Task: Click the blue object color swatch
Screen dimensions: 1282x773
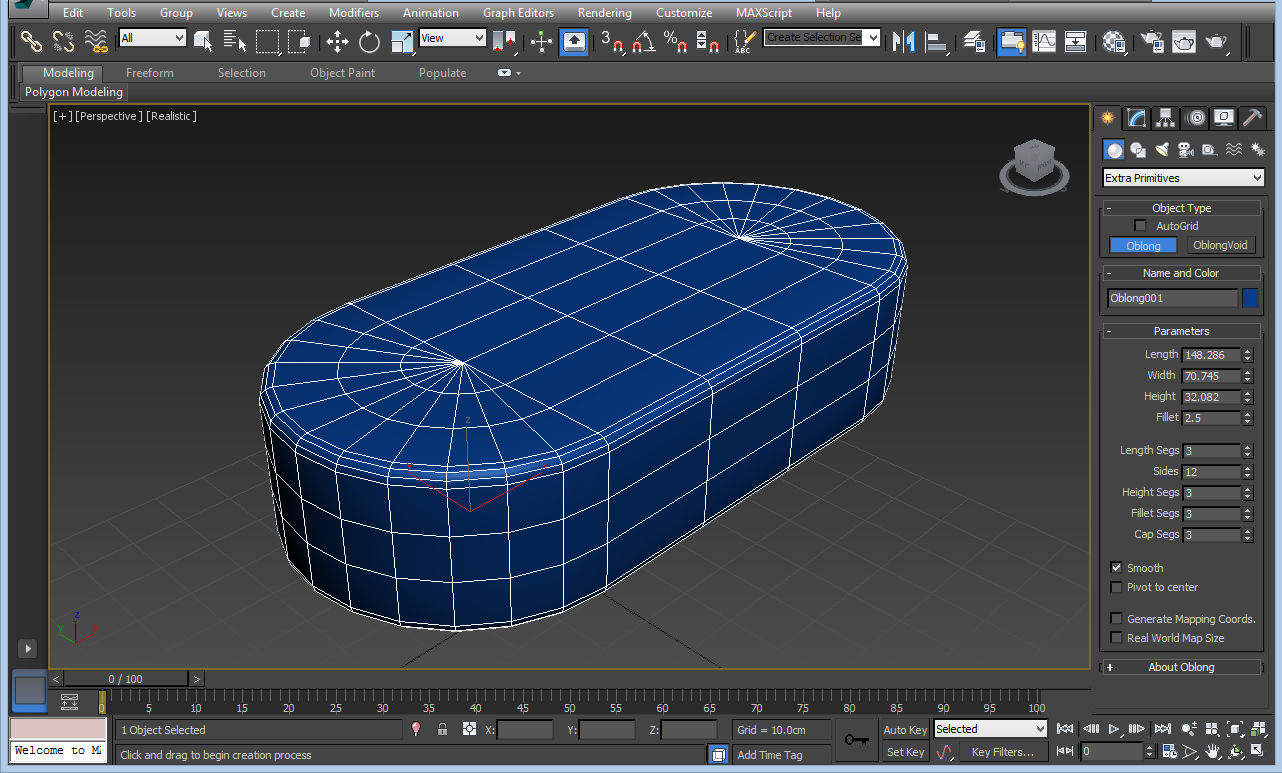Action: (x=1250, y=298)
